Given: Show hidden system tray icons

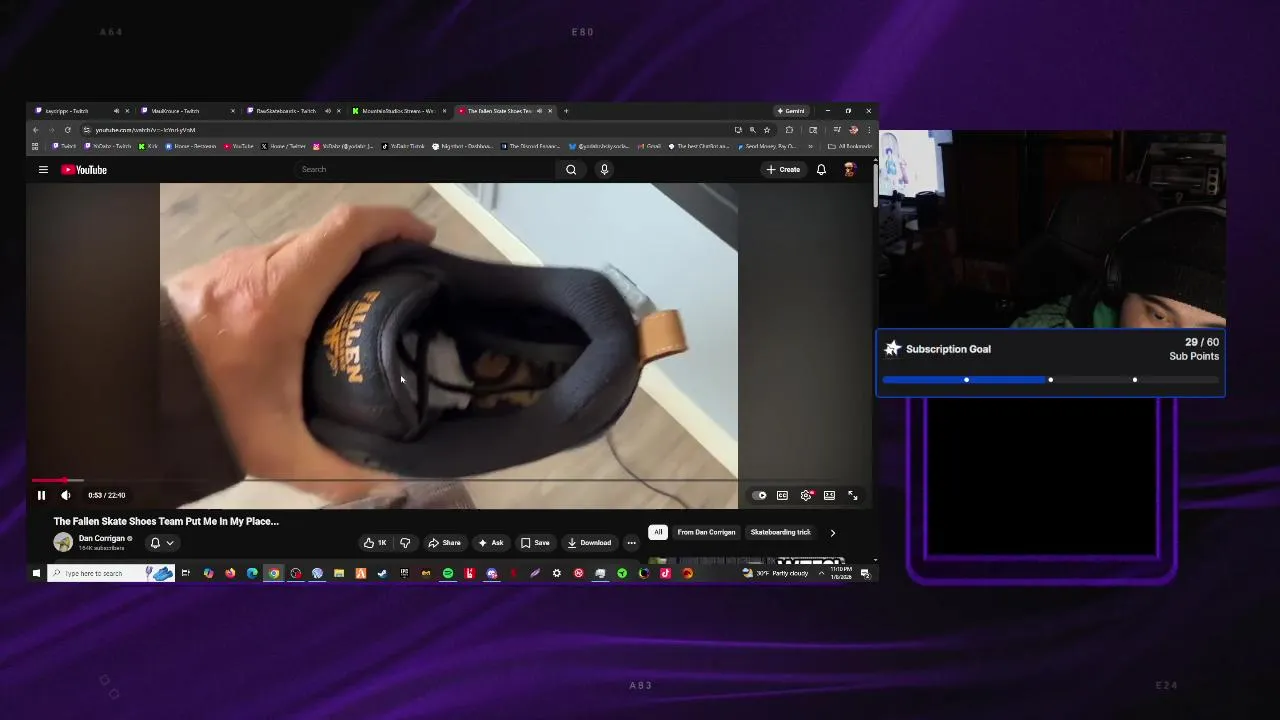Looking at the screenshot, I should [x=821, y=573].
